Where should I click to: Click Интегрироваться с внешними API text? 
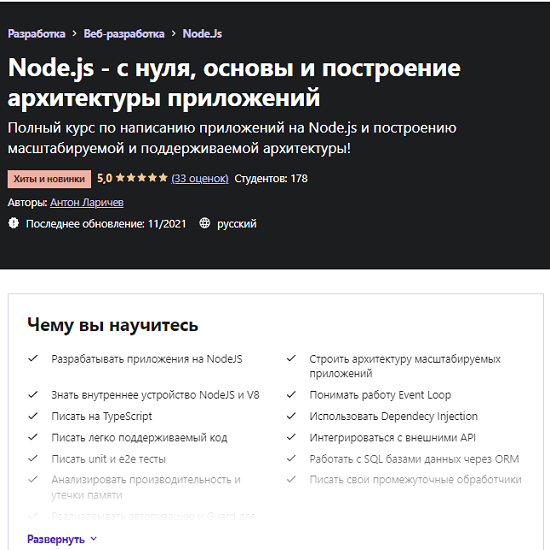point(393,438)
